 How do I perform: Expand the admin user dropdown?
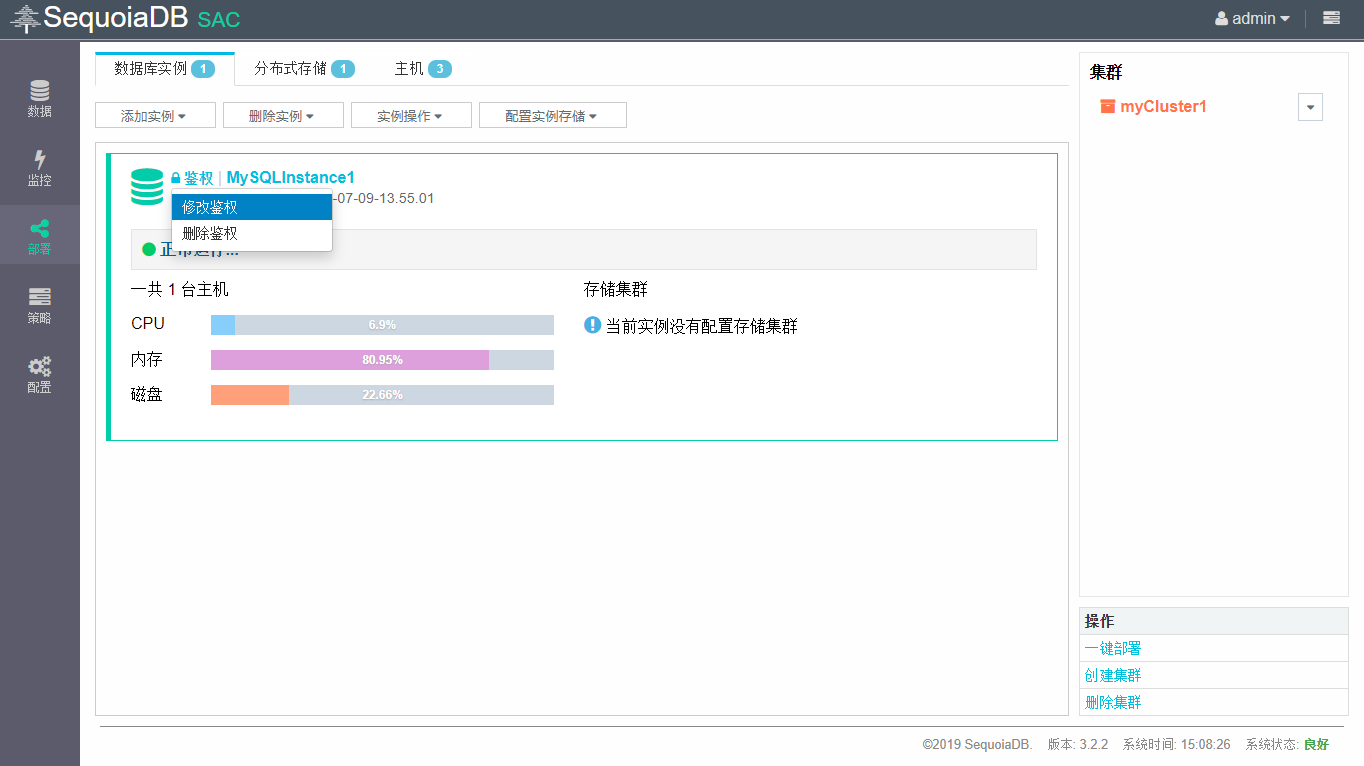[1252, 18]
